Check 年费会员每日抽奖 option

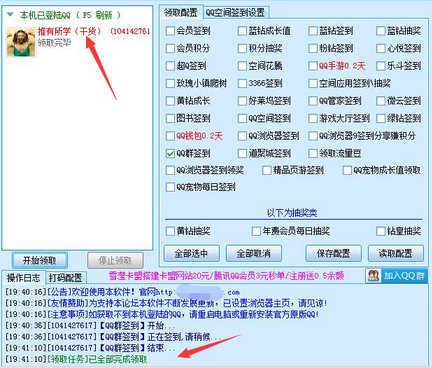[x=256, y=231]
